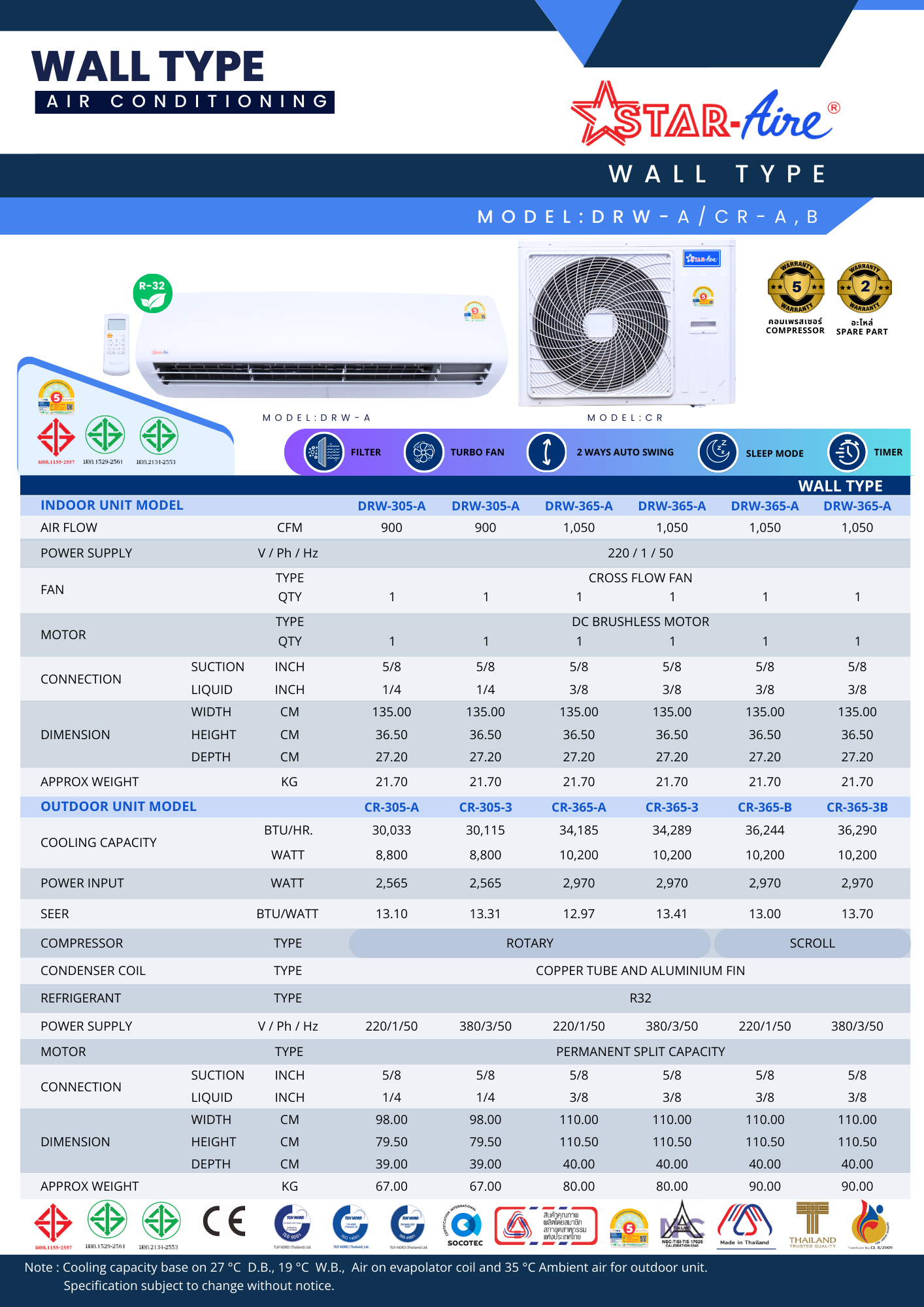Select the OUTDOOR UNIT MODEL header
924x1307 pixels.
118,806
